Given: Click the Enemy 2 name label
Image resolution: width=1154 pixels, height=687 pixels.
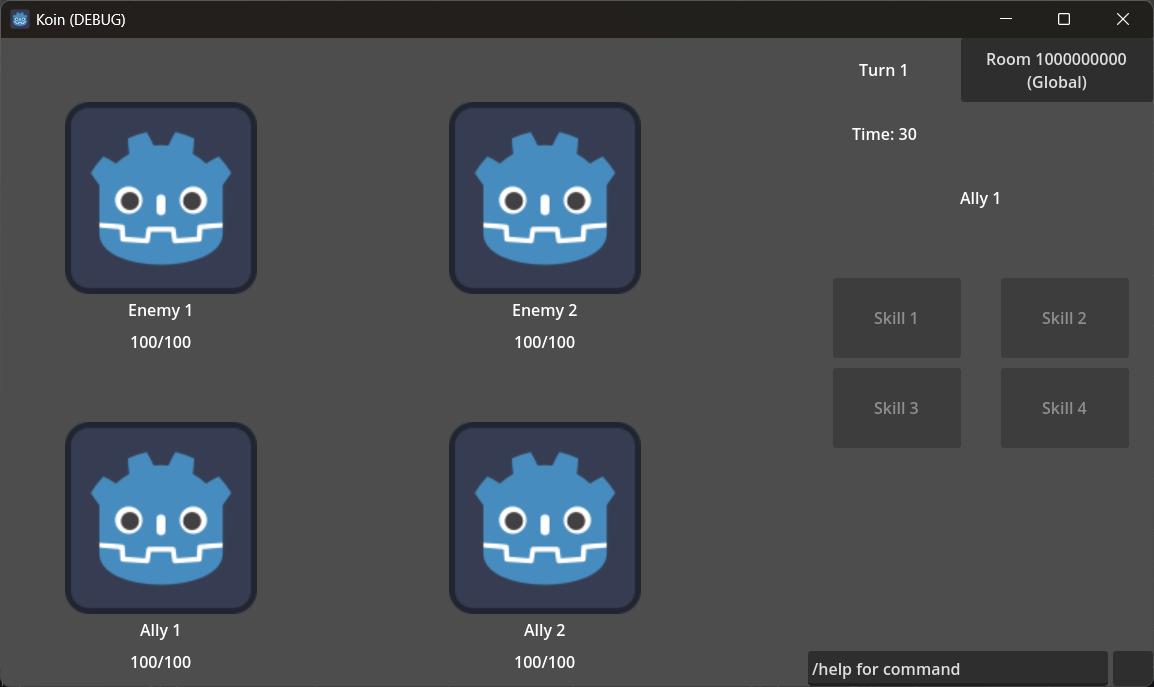Looking at the screenshot, I should [x=545, y=310].
